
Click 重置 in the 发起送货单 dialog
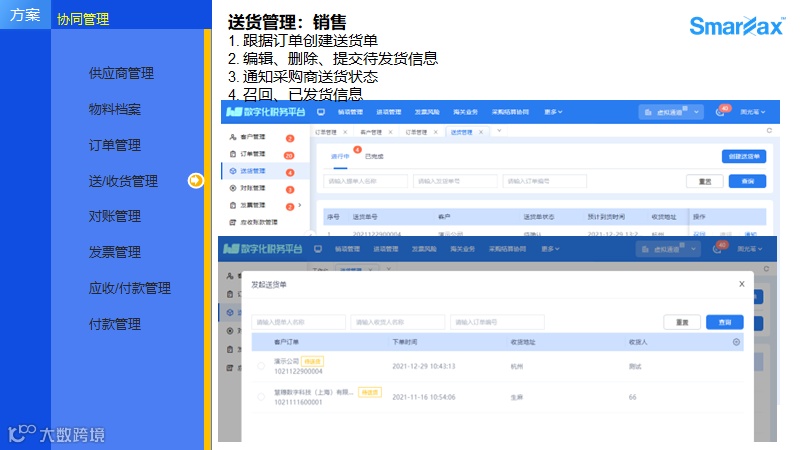[x=682, y=322]
